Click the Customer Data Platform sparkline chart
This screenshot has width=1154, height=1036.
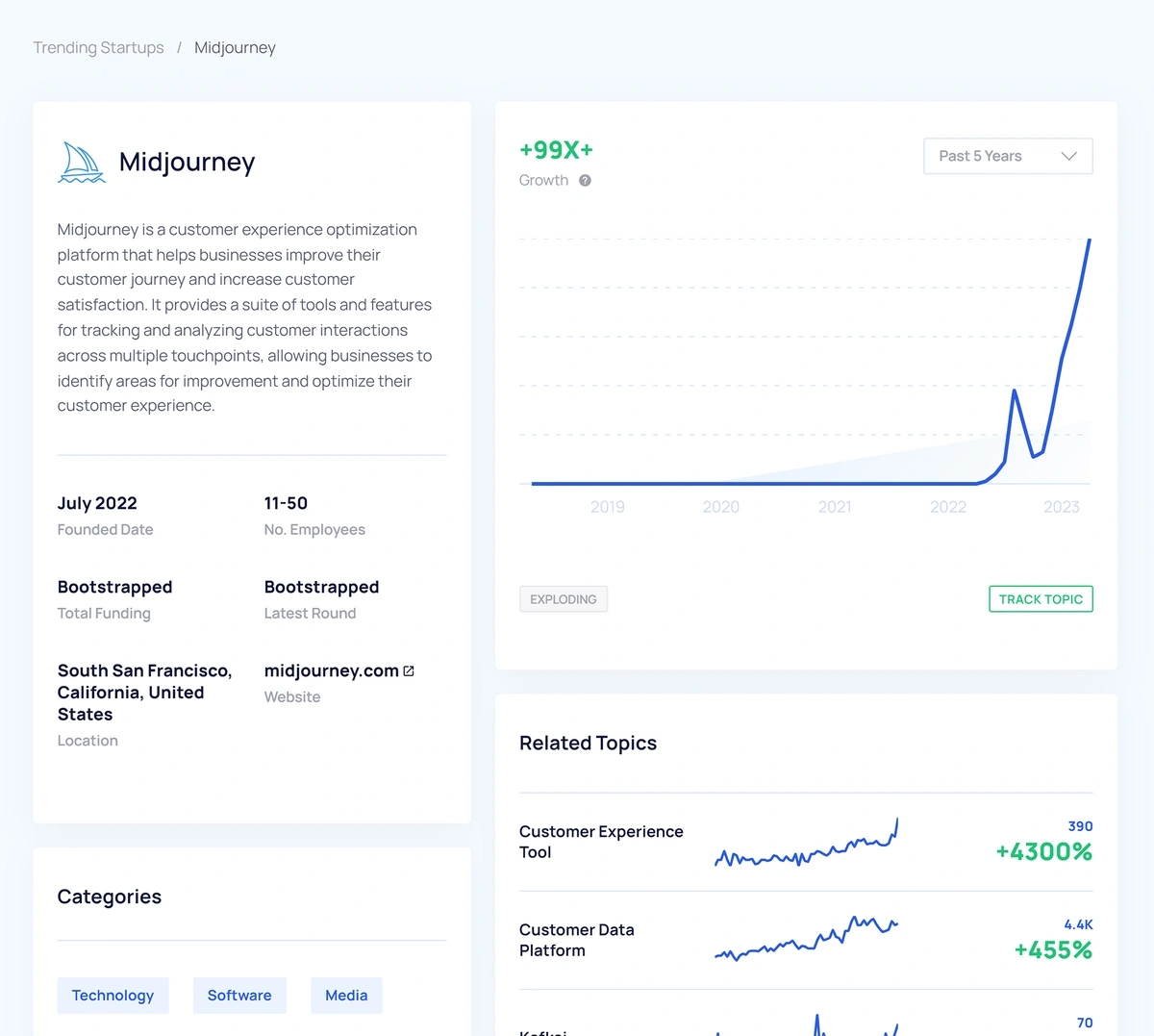point(806,940)
